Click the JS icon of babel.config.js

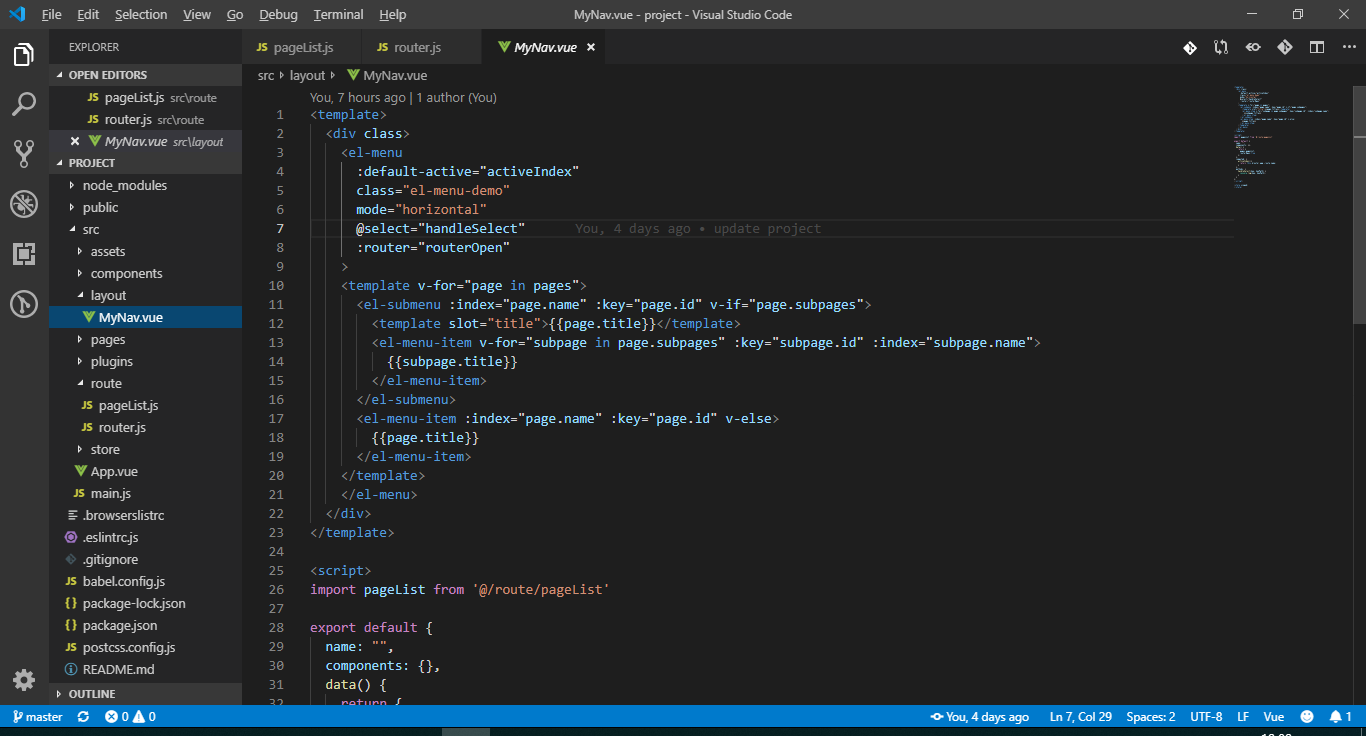[x=71, y=581]
